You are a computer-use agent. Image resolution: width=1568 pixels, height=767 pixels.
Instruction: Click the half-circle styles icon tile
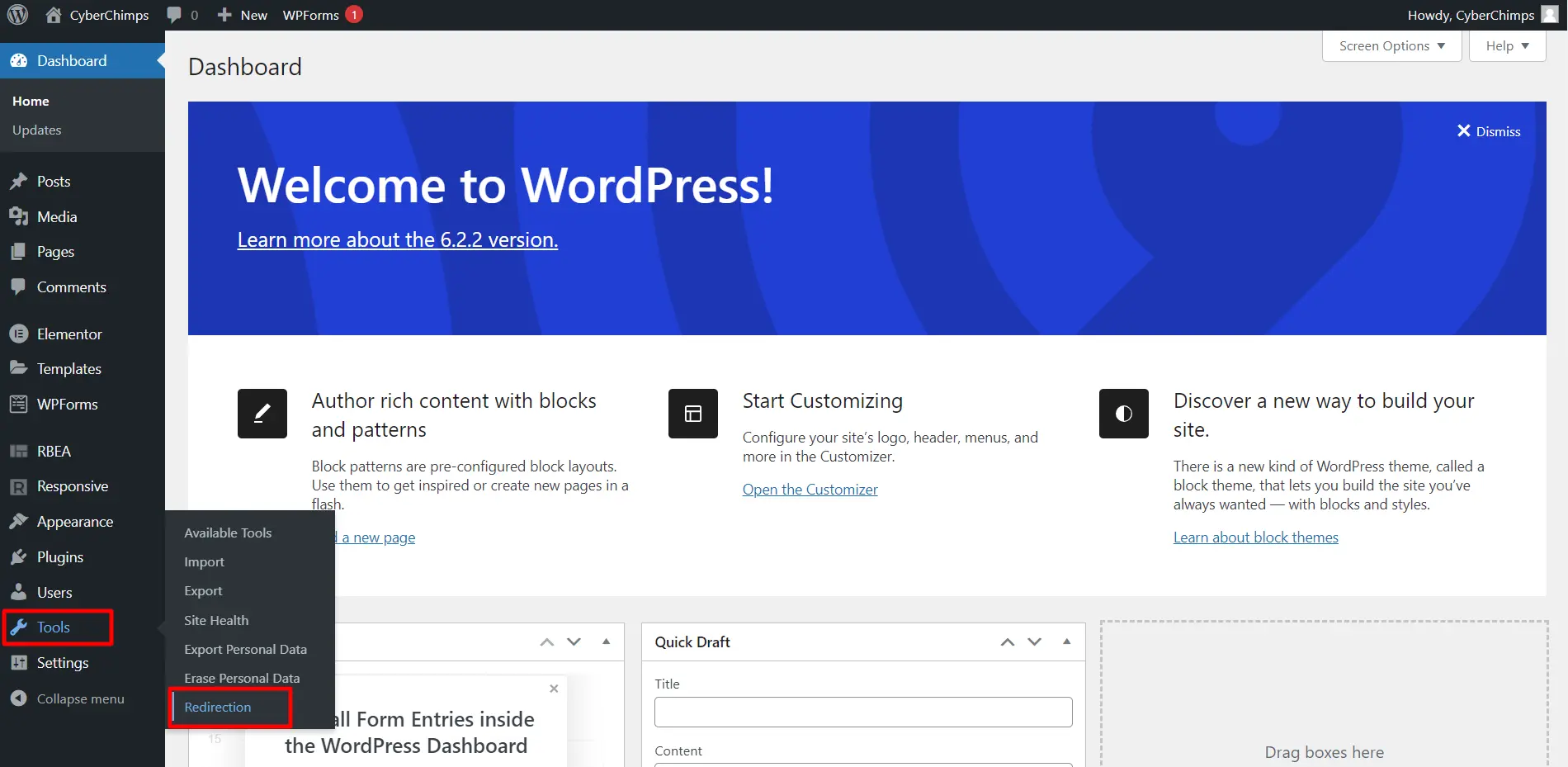coord(1124,414)
